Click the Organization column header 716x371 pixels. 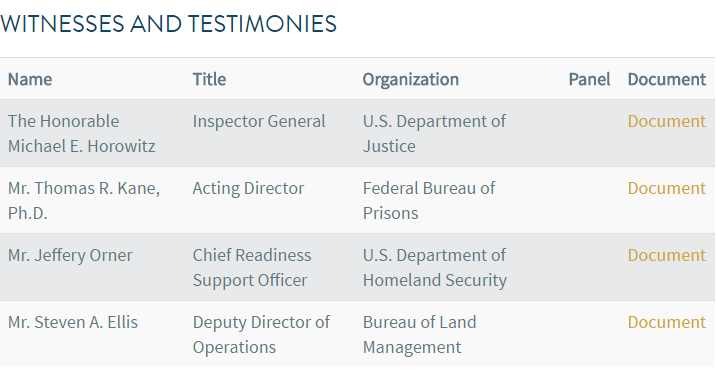tap(411, 79)
